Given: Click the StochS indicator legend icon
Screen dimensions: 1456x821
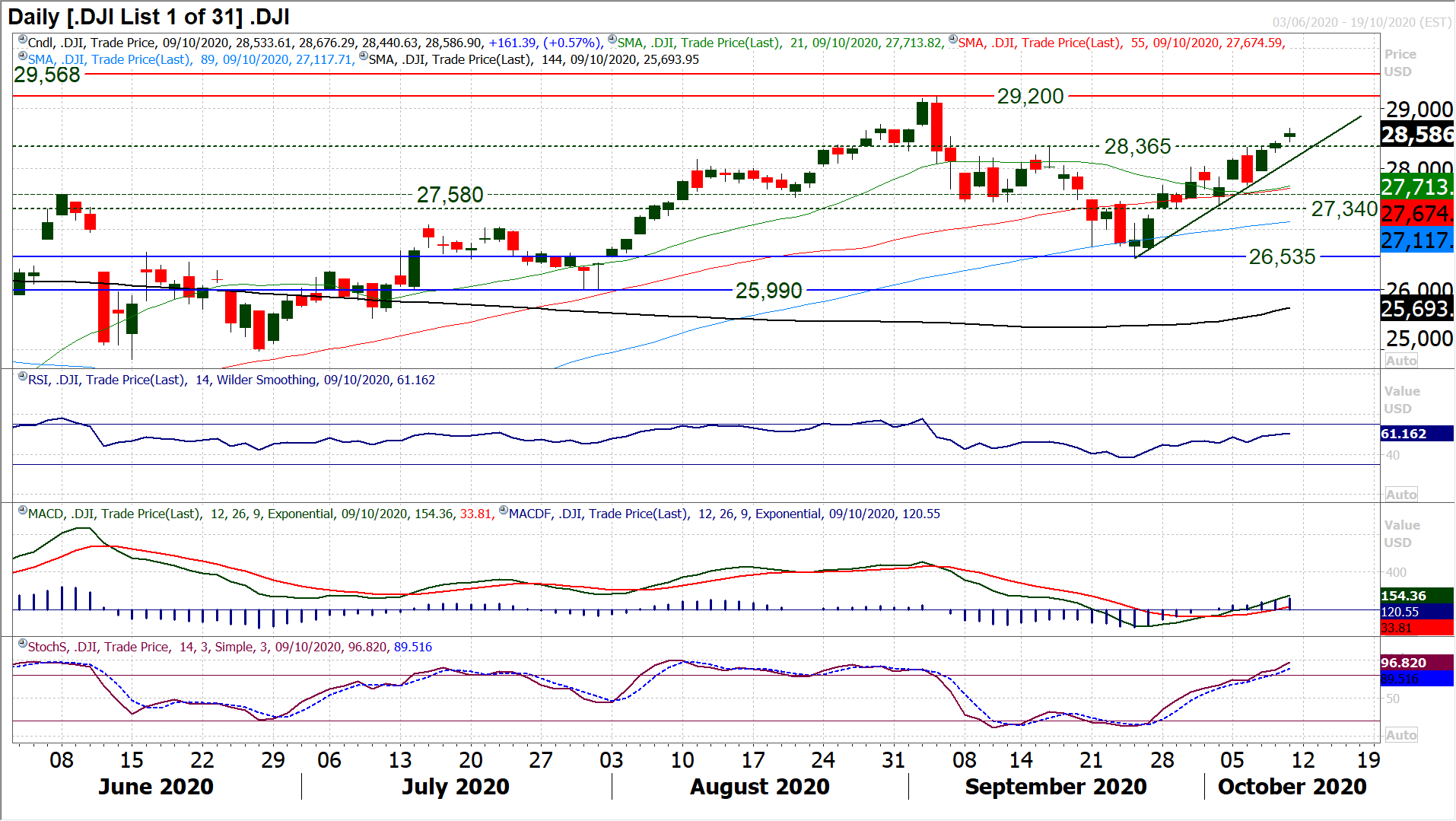Looking at the screenshot, I should 23,644.
